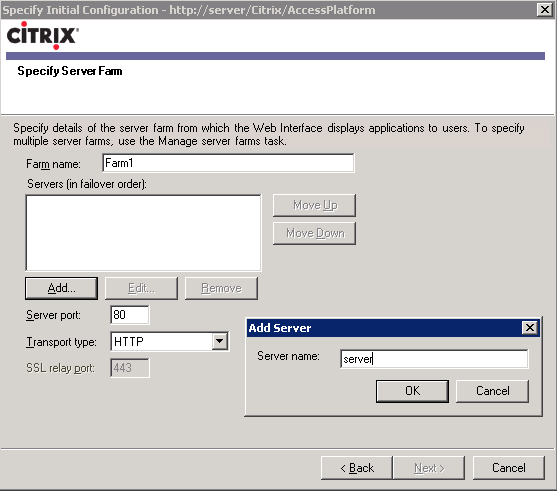Screen dimensions: 557x491
Task: Click the Move Down button
Action: pos(314,233)
